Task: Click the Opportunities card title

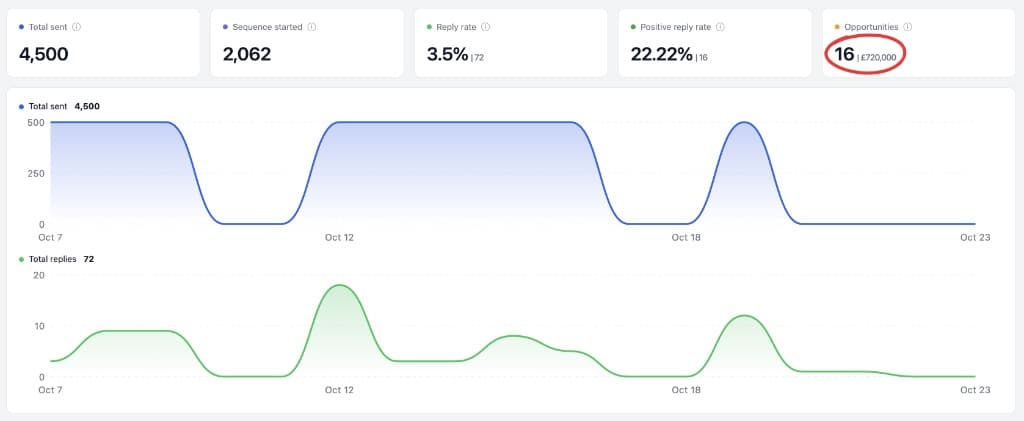Action: tap(871, 27)
